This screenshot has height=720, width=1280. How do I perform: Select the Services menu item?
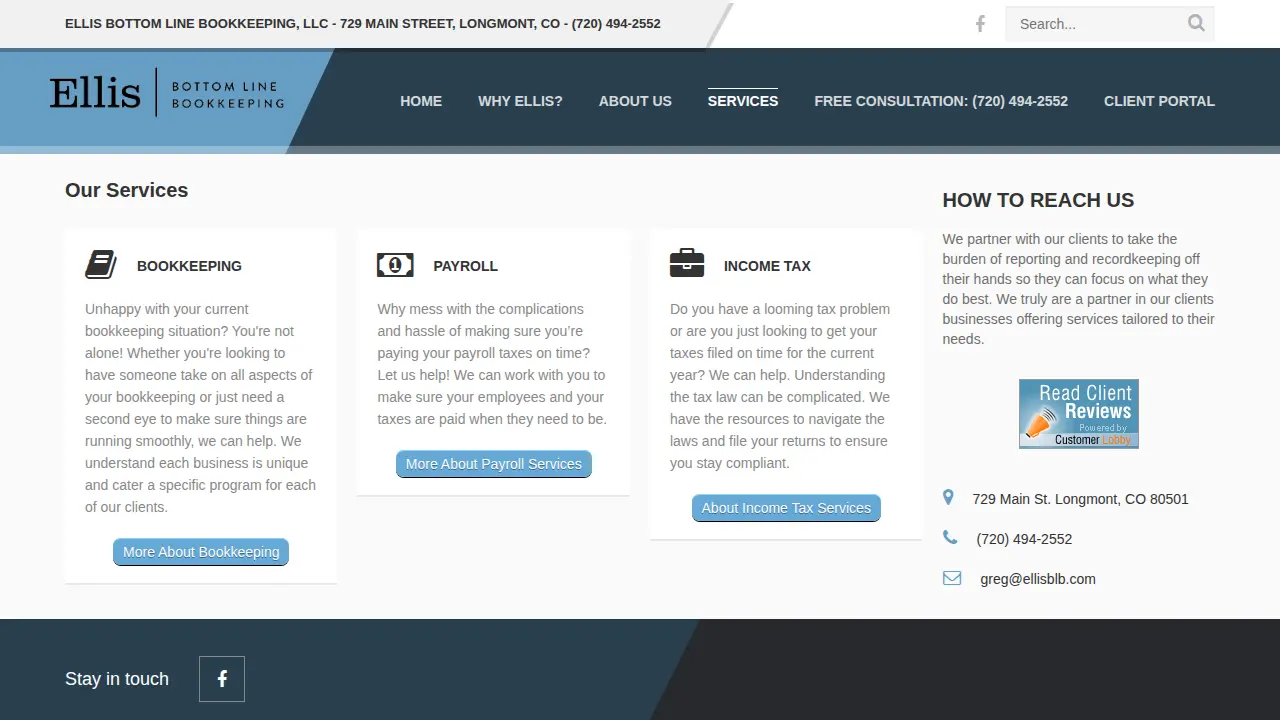coord(743,101)
